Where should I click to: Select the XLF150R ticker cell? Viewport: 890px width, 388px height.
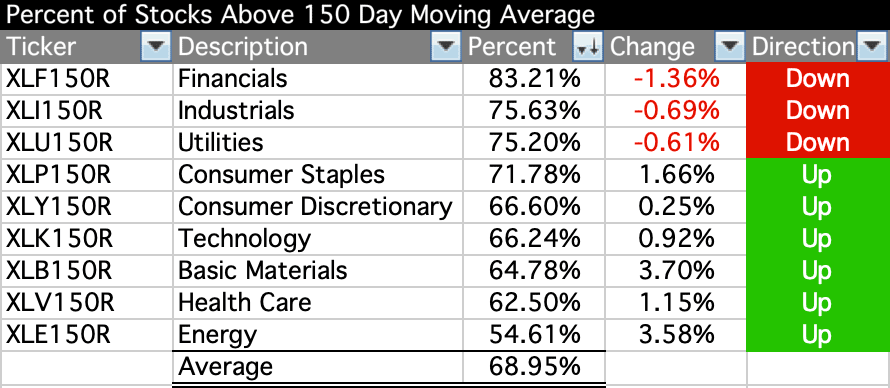pos(87,79)
